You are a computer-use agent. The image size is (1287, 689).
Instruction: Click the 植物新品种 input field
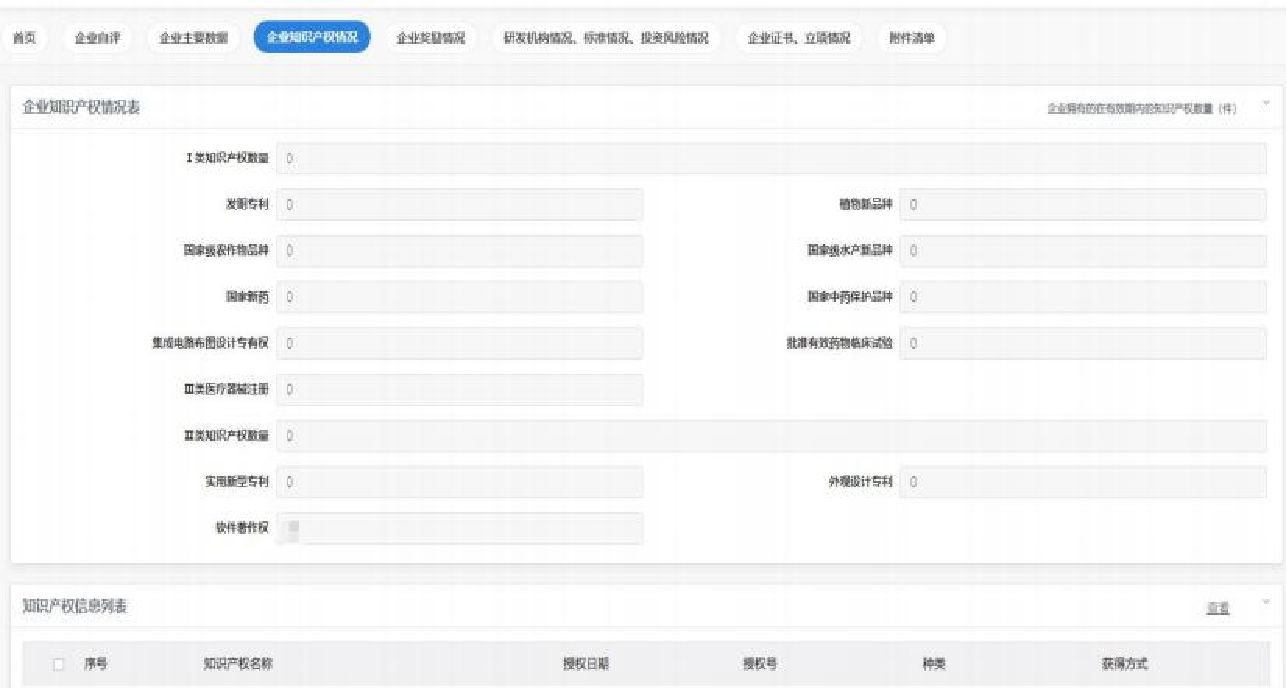1084,204
